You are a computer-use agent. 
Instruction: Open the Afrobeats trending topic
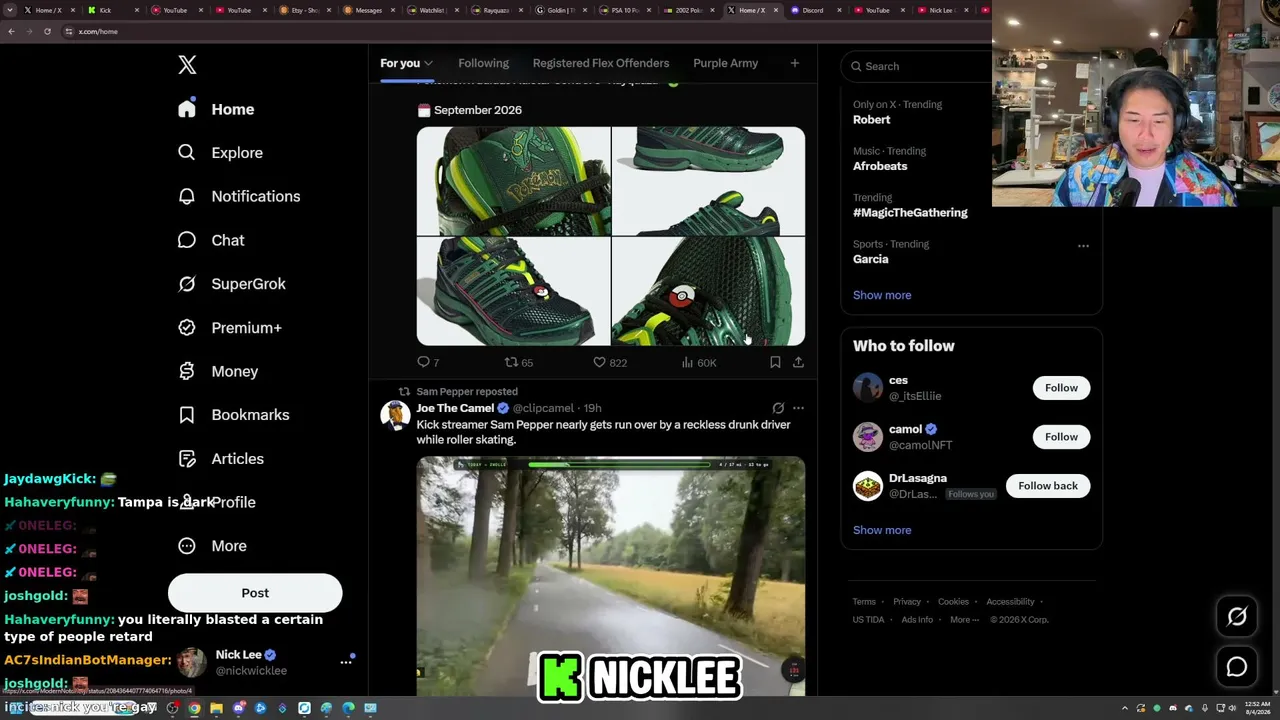click(880, 166)
